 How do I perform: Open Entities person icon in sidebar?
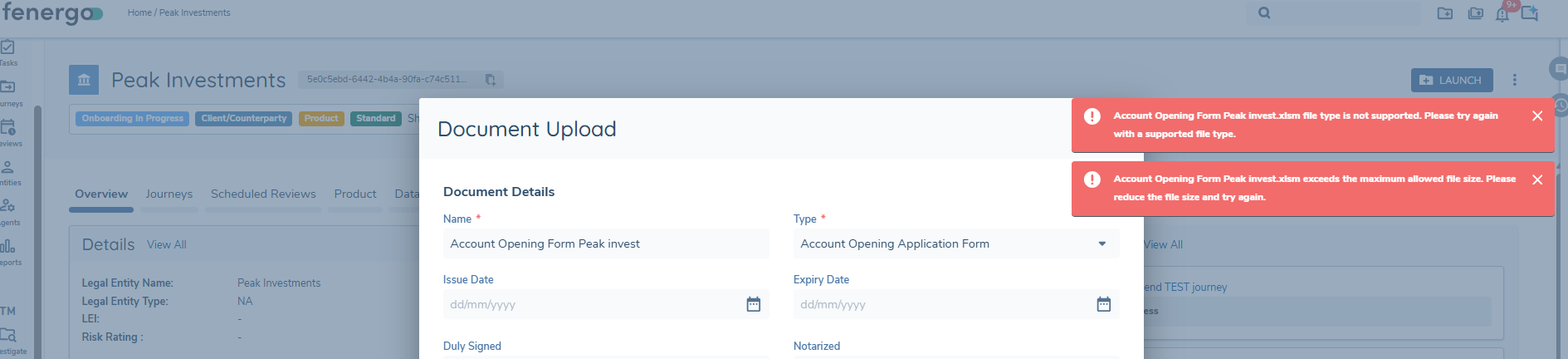(x=8, y=167)
